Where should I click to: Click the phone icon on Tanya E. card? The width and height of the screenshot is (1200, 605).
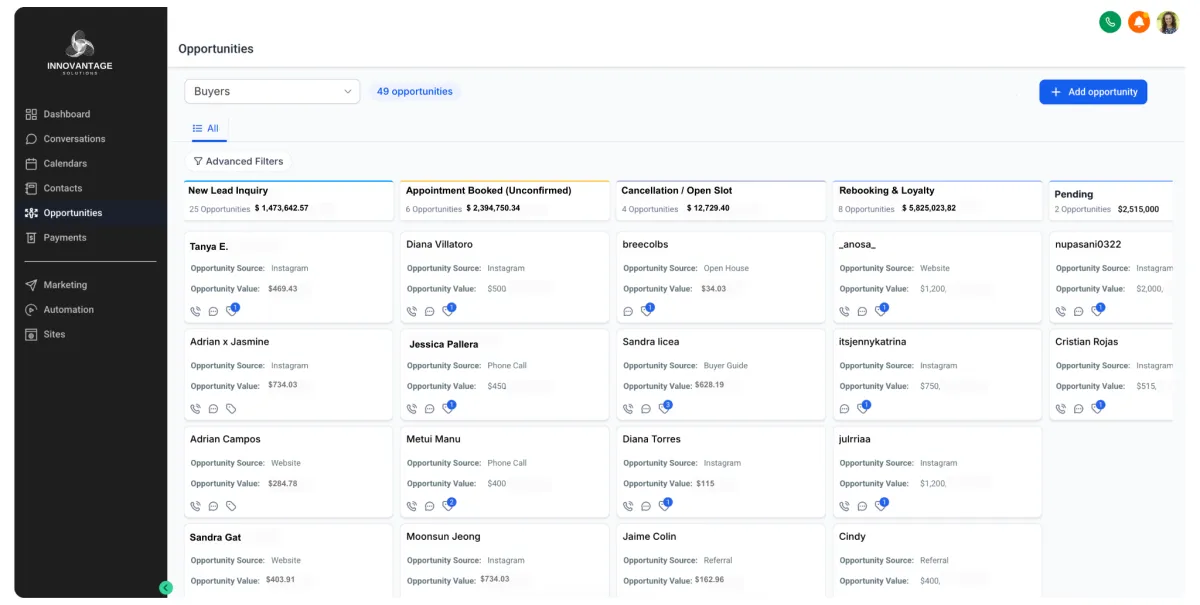(x=195, y=311)
